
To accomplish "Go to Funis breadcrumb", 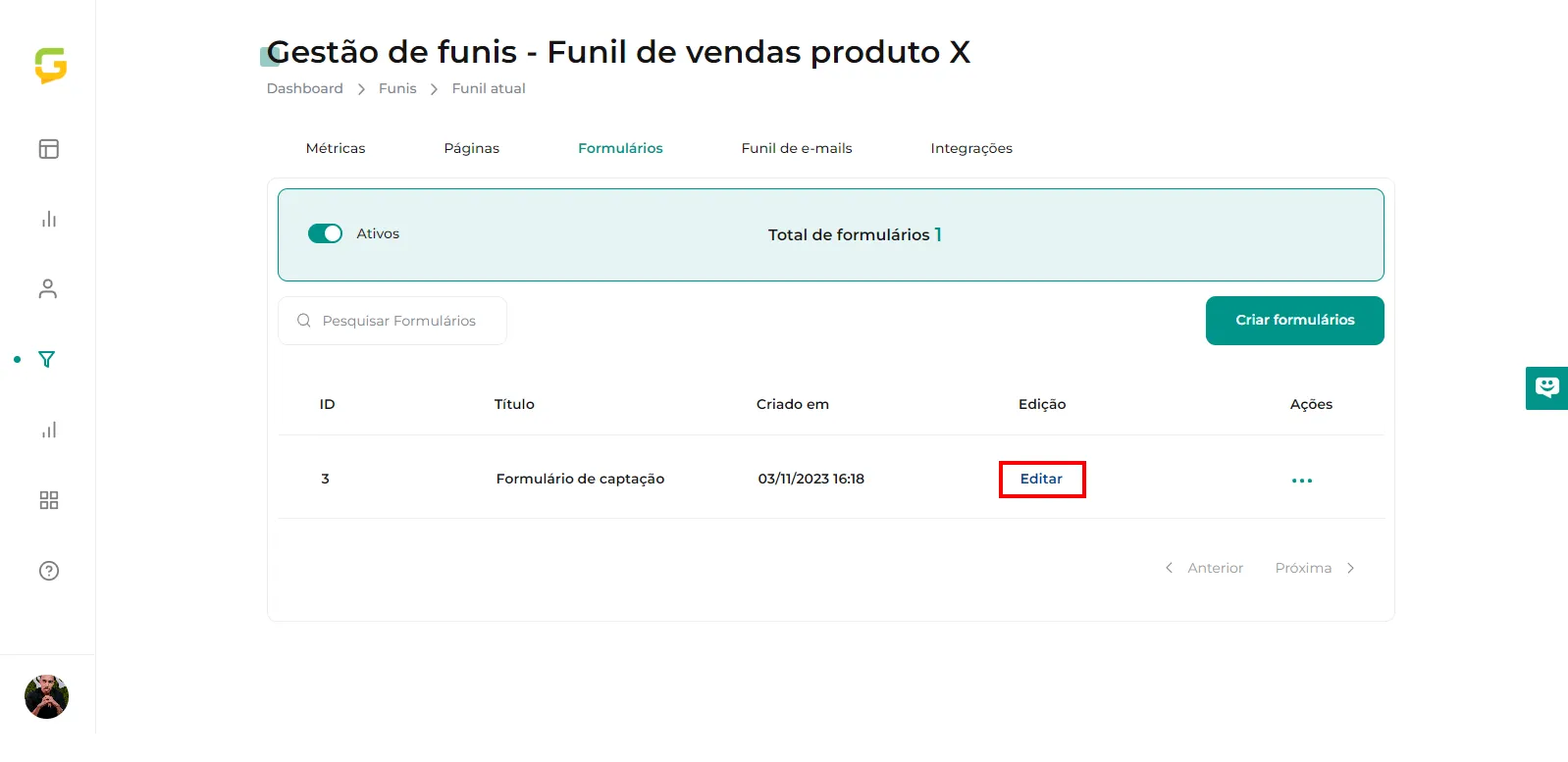I will click(x=397, y=88).
